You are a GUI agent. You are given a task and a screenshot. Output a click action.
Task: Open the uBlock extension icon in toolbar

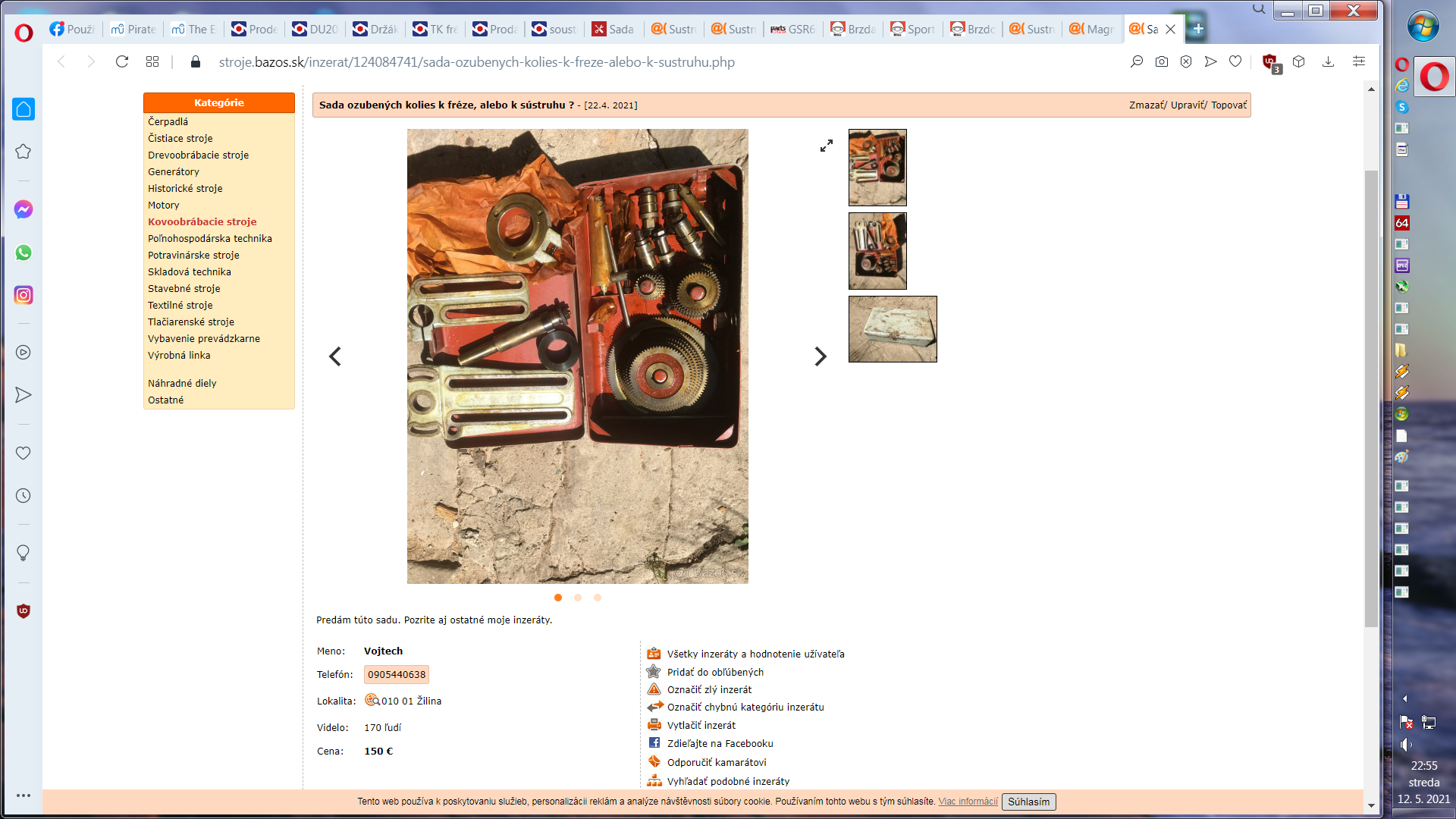[x=1269, y=61]
